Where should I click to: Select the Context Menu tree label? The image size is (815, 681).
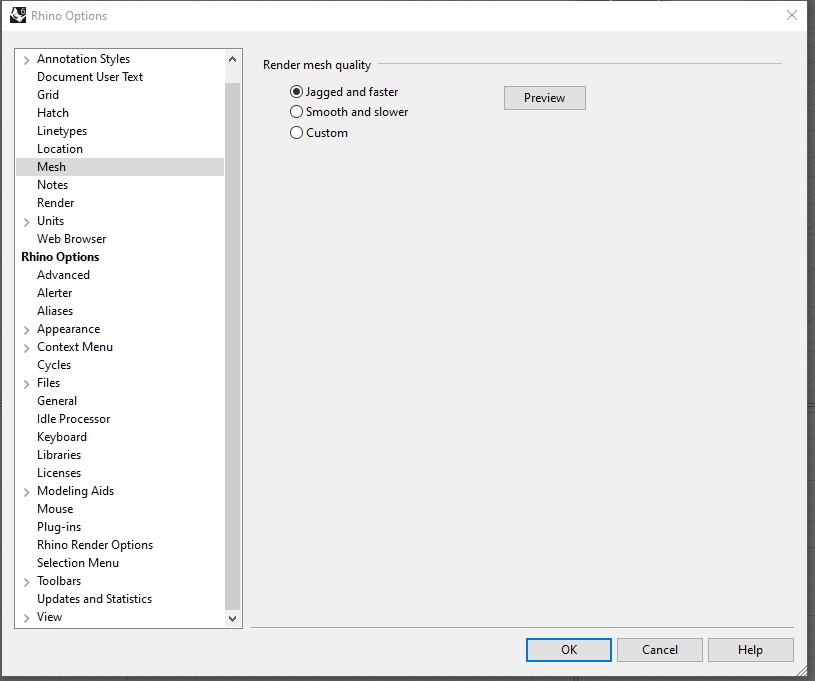point(75,347)
